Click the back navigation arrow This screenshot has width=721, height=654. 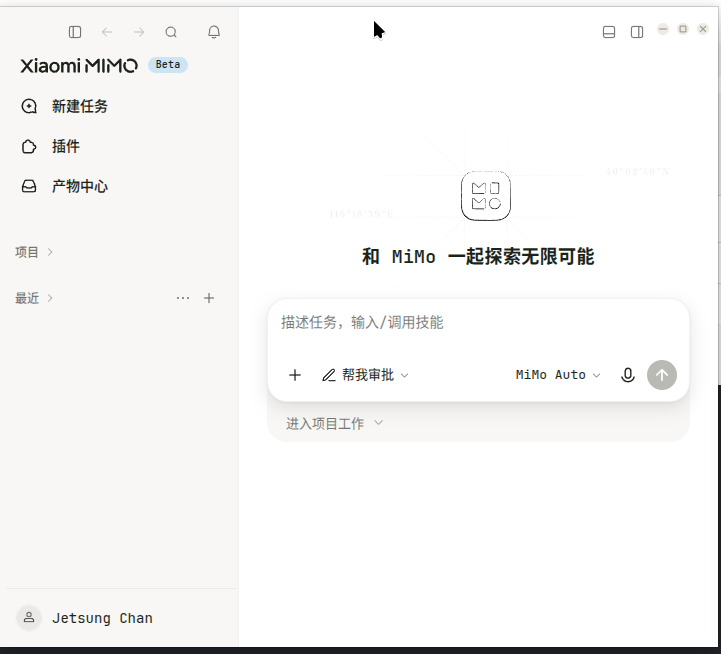(x=107, y=32)
